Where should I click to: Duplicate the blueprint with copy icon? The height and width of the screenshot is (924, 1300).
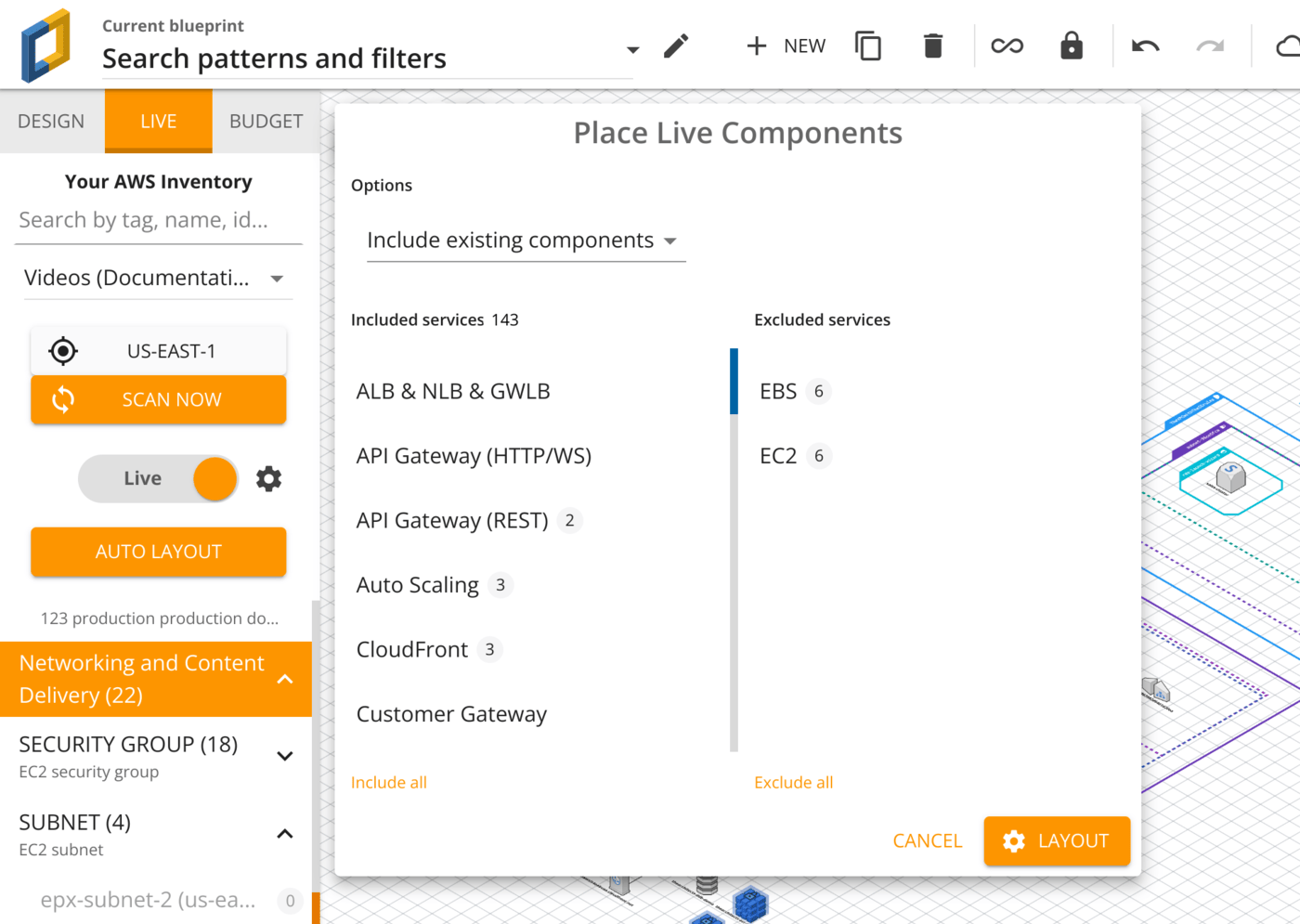(868, 46)
